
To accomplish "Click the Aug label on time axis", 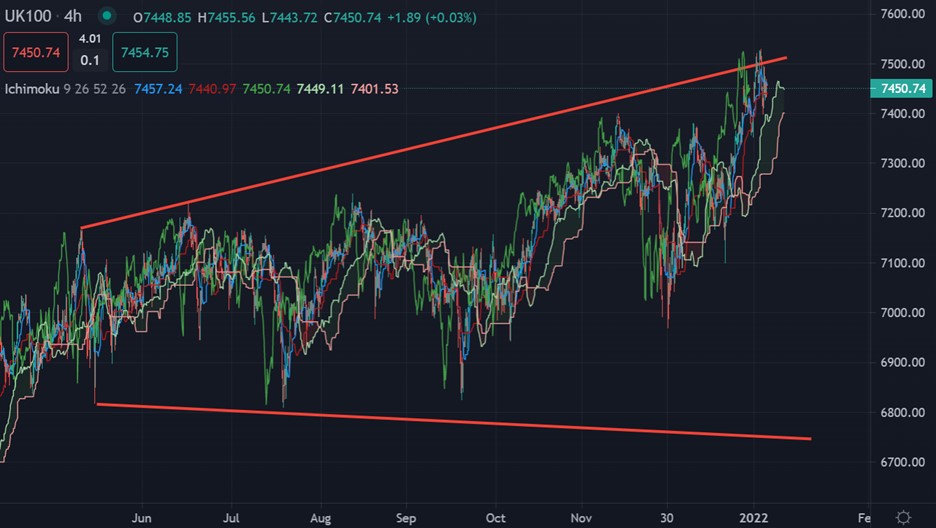I will coord(321,518).
